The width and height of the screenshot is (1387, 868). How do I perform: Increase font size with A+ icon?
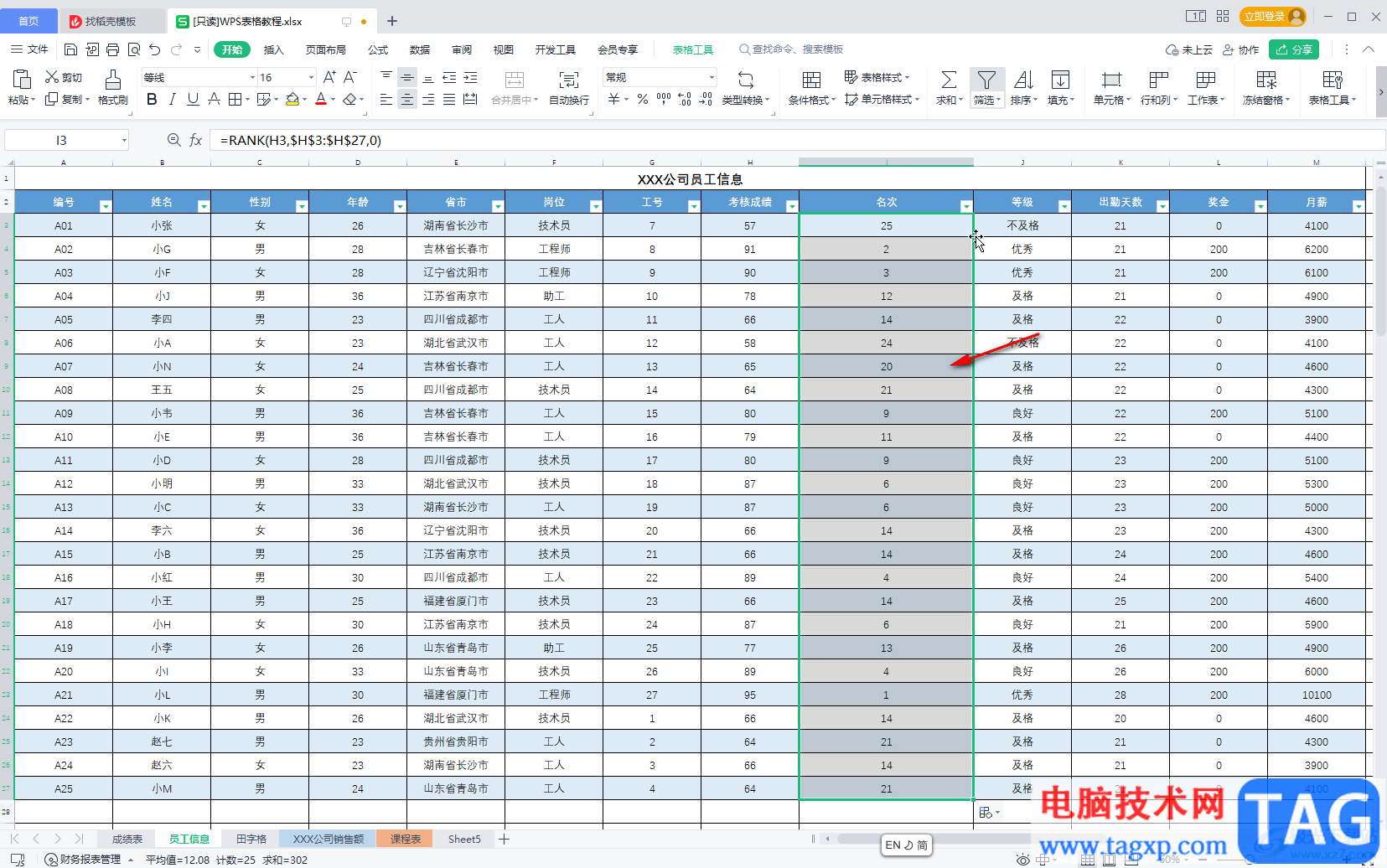point(329,77)
